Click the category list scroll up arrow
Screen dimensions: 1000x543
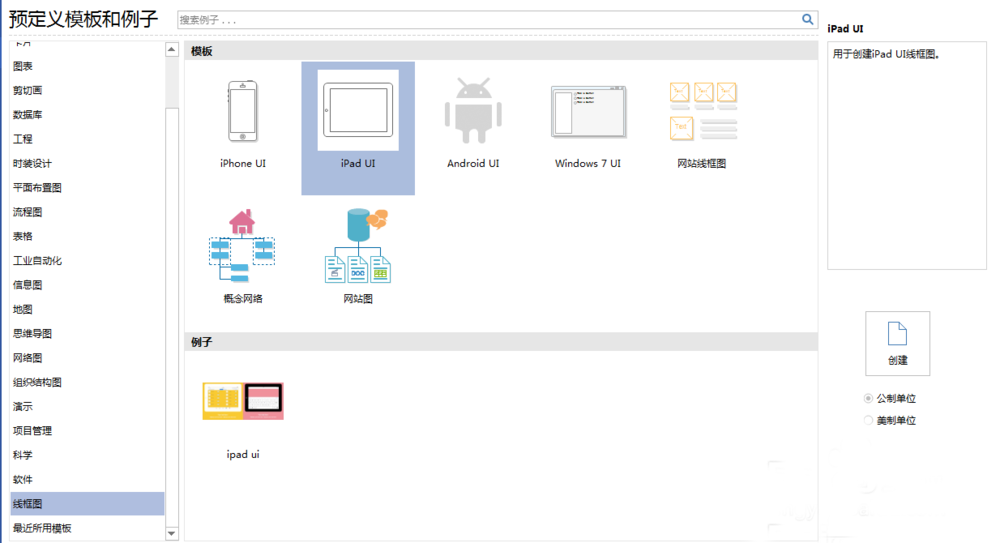pyautogui.click(x=171, y=50)
